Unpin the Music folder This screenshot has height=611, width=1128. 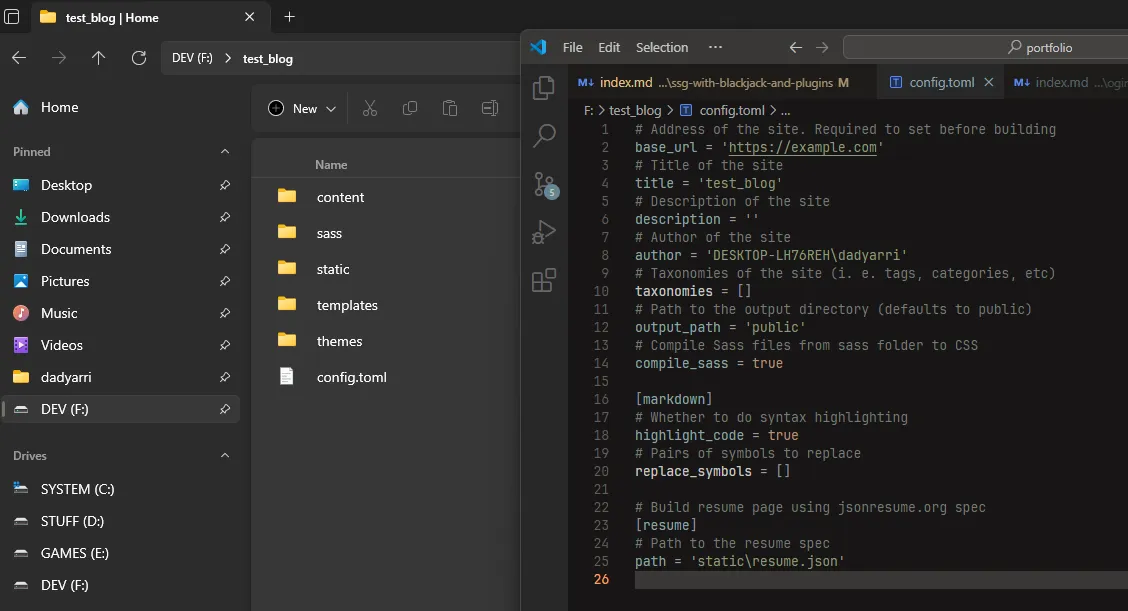click(x=225, y=313)
